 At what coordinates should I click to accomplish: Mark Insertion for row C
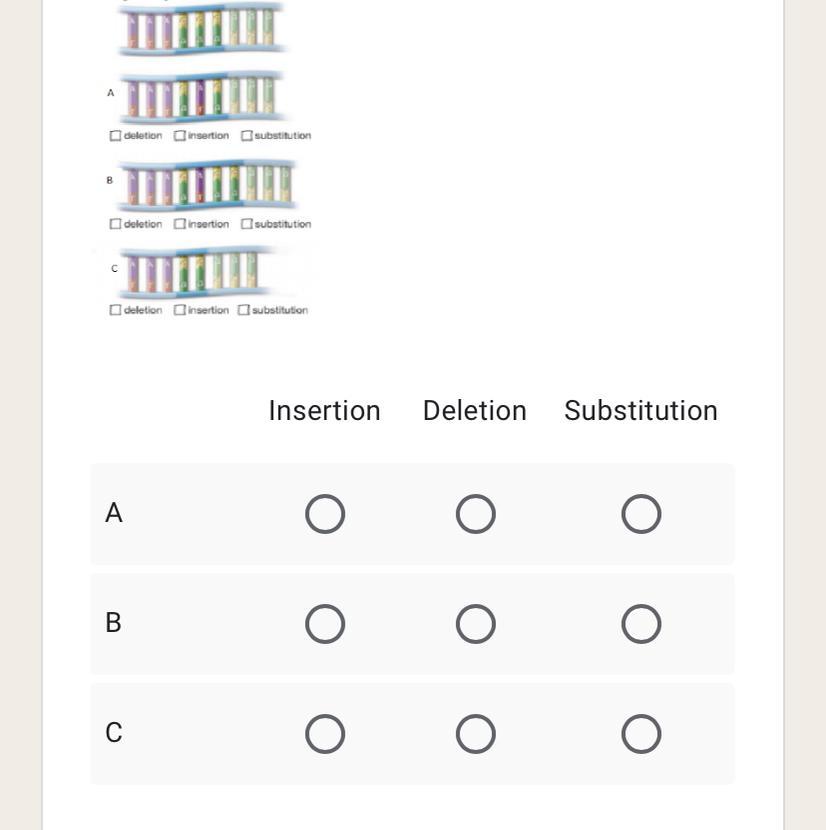(x=325, y=734)
